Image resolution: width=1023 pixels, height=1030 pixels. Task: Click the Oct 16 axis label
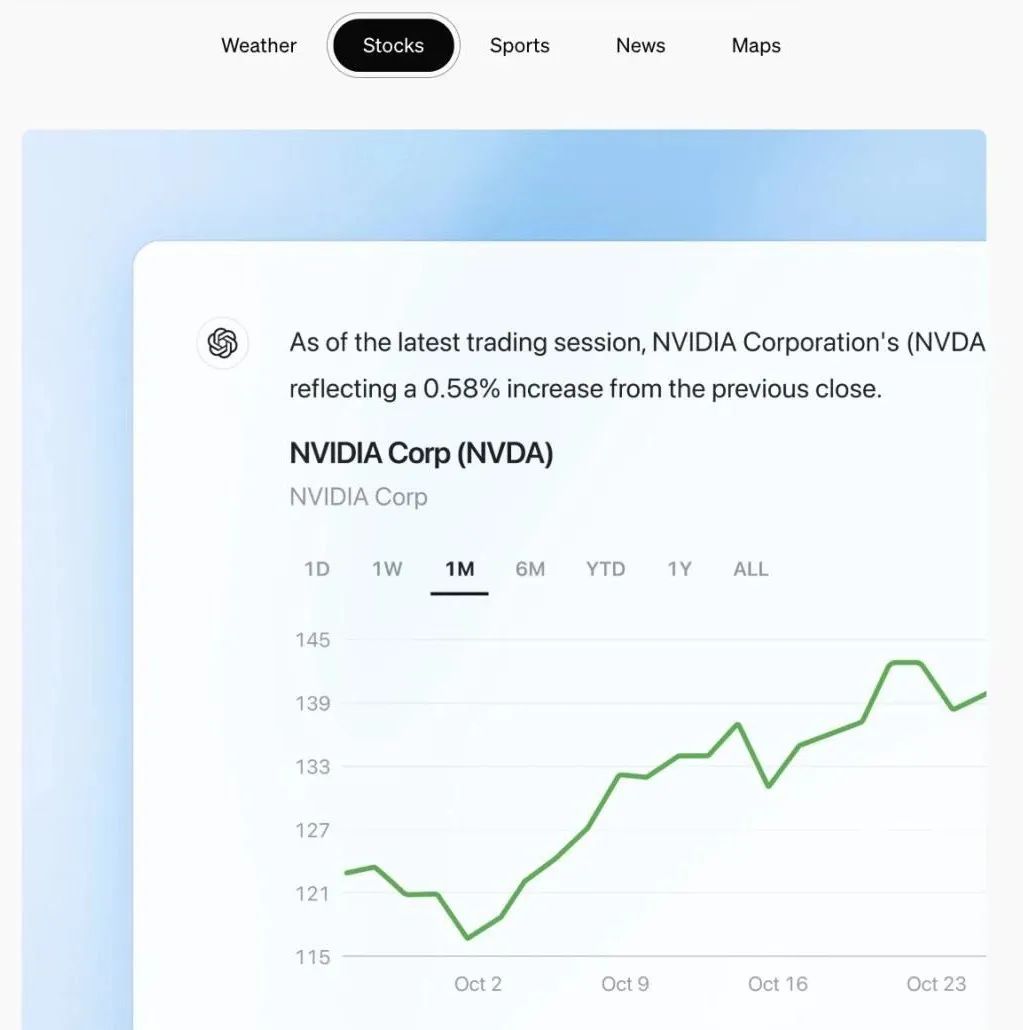point(778,984)
